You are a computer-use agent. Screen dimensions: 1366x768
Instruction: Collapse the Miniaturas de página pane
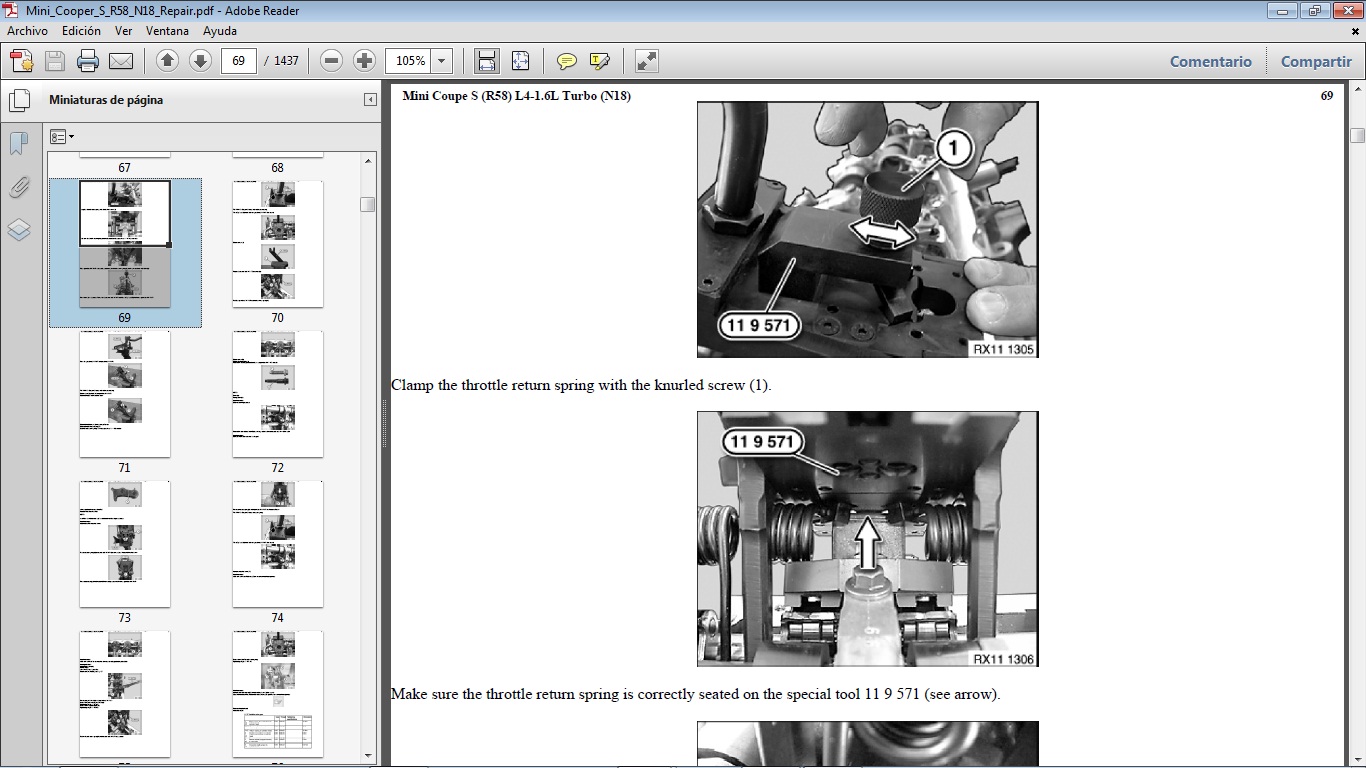coord(370,100)
